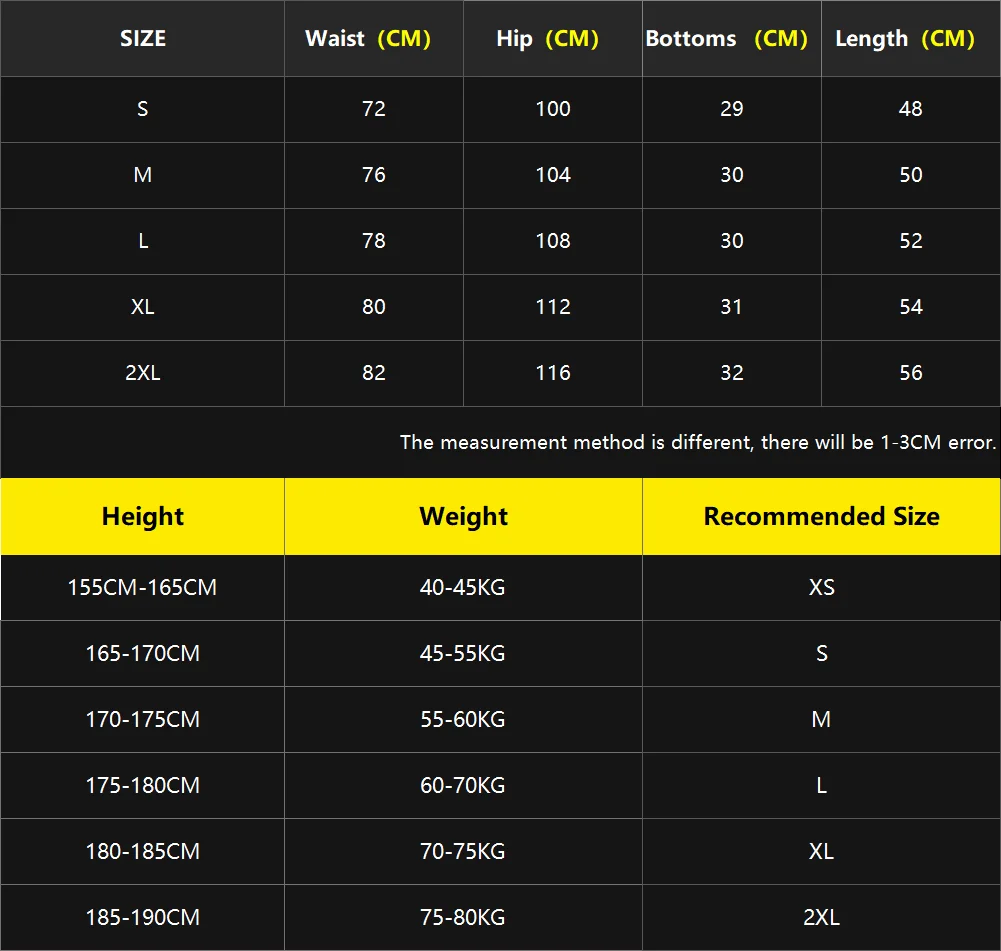The image size is (1001, 951).
Task: Click waist value 72
Action: pyautogui.click(x=374, y=109)
